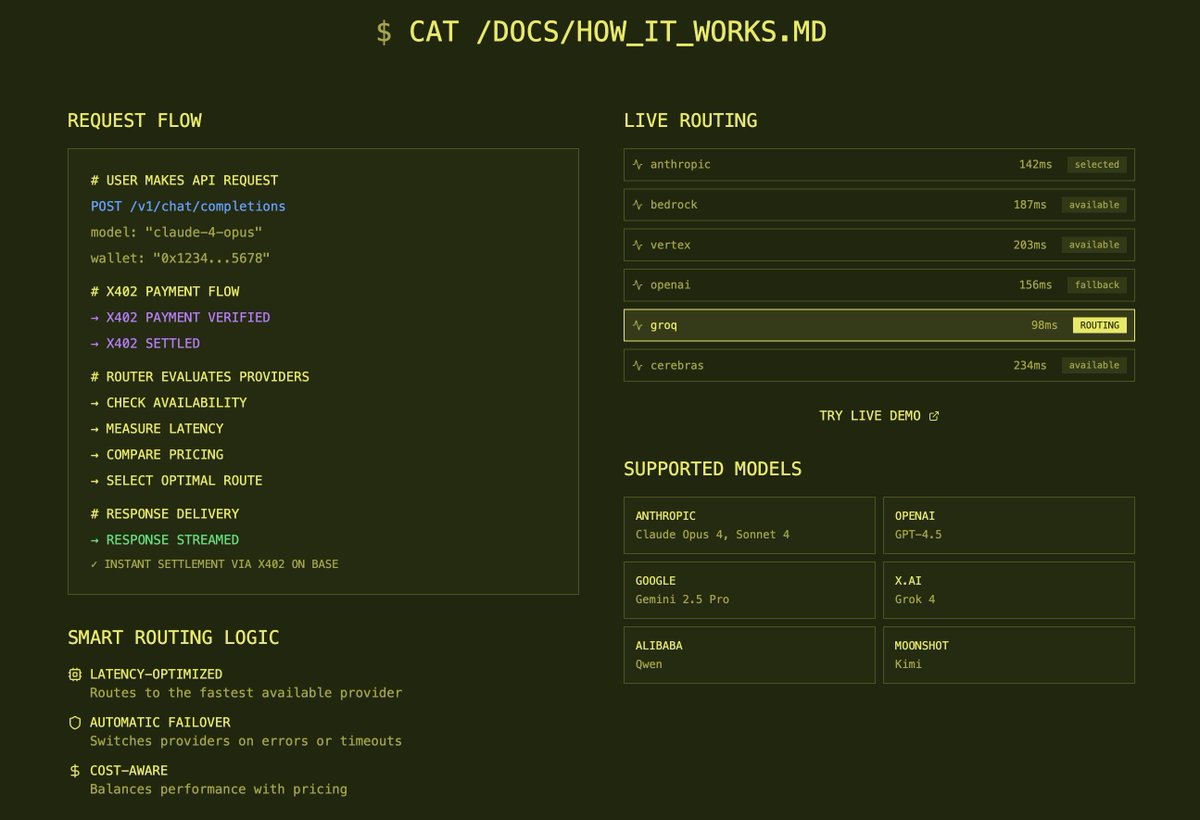This screenshot has height=820, width=1200.
Task: Click the ROUTING badge on groq row
Action: coord(1100,325)
